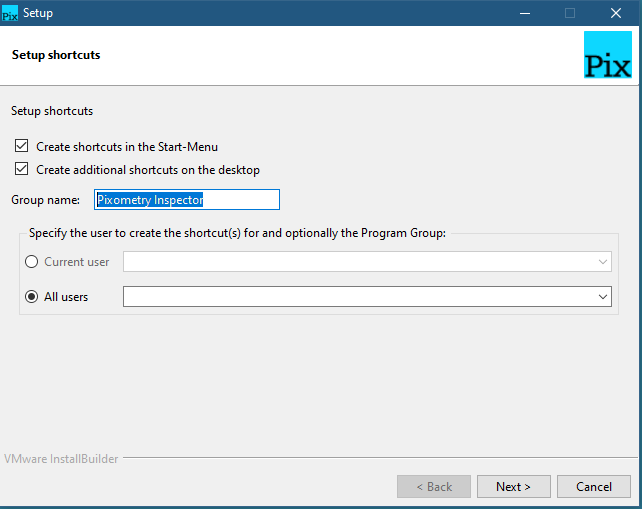642x509 pixels.
Task: Click the disabled maximize window icon
Action: [x=570, y=13]
